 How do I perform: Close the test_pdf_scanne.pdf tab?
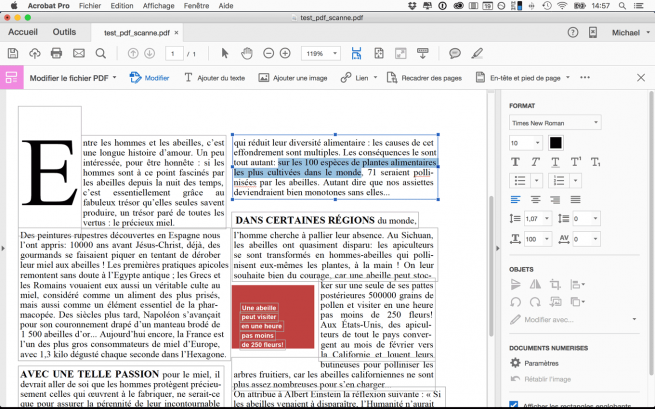tap(176, 33)
